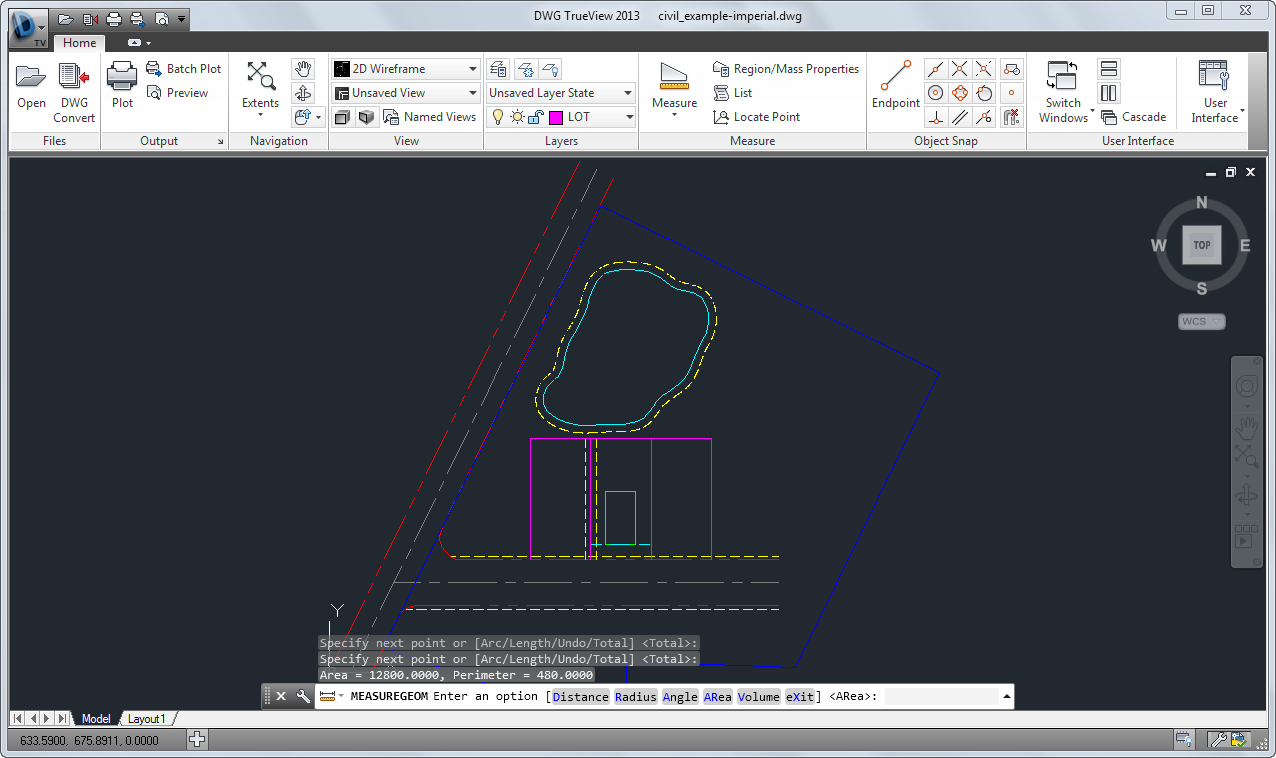Open the Layer Properties manager icon
1276x758 pixels.
tap(497, 69)
